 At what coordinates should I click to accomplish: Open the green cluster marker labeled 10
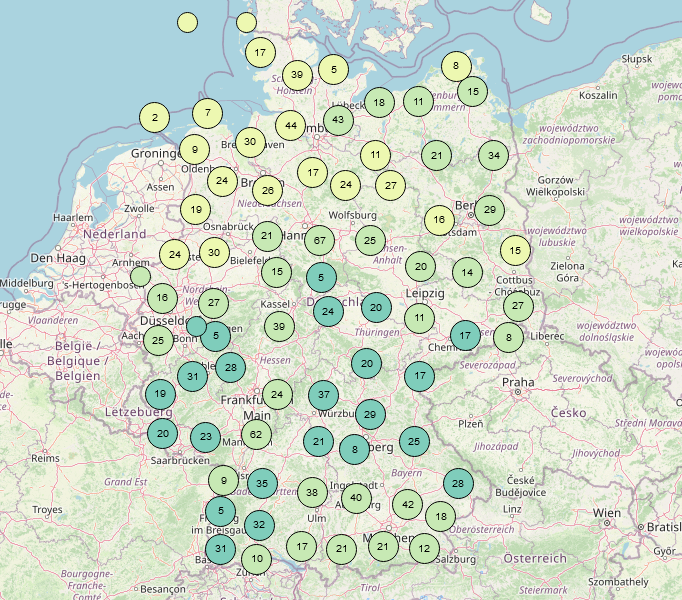257,559
